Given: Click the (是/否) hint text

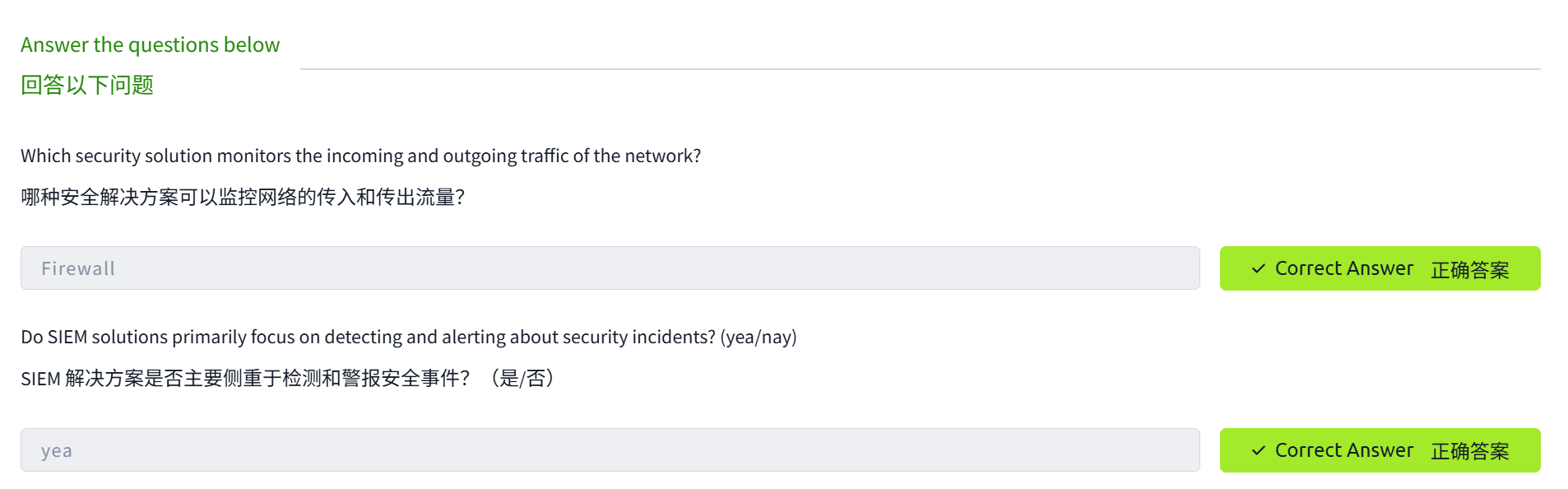Looking at the screenshot, I should [x=523, y=379].
